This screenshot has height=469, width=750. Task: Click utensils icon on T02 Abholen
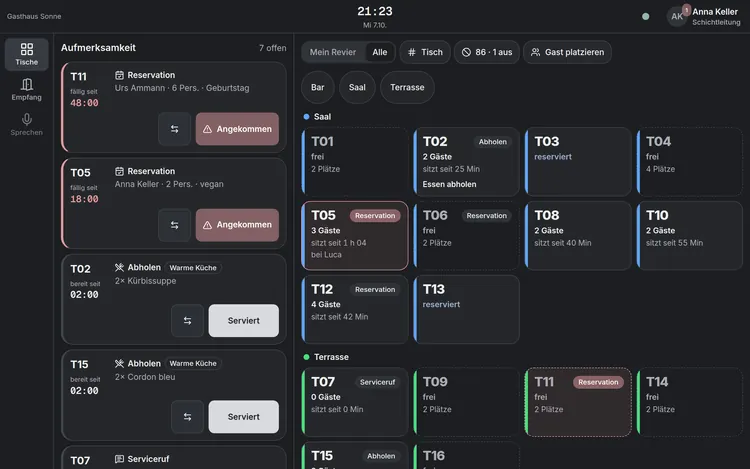tap(119, 267)
